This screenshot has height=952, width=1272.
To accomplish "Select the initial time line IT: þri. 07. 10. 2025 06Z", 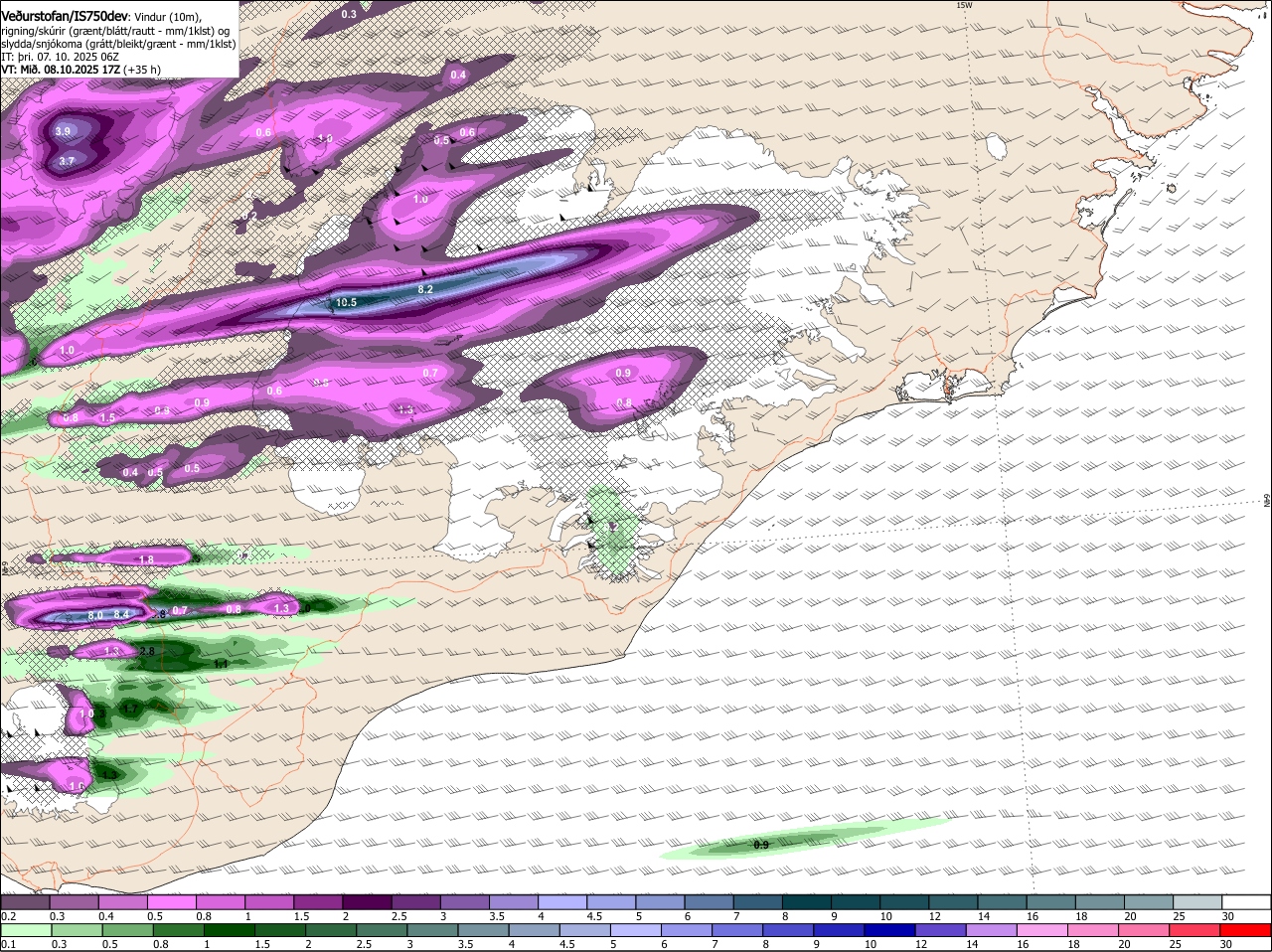I will coord(61,57).
